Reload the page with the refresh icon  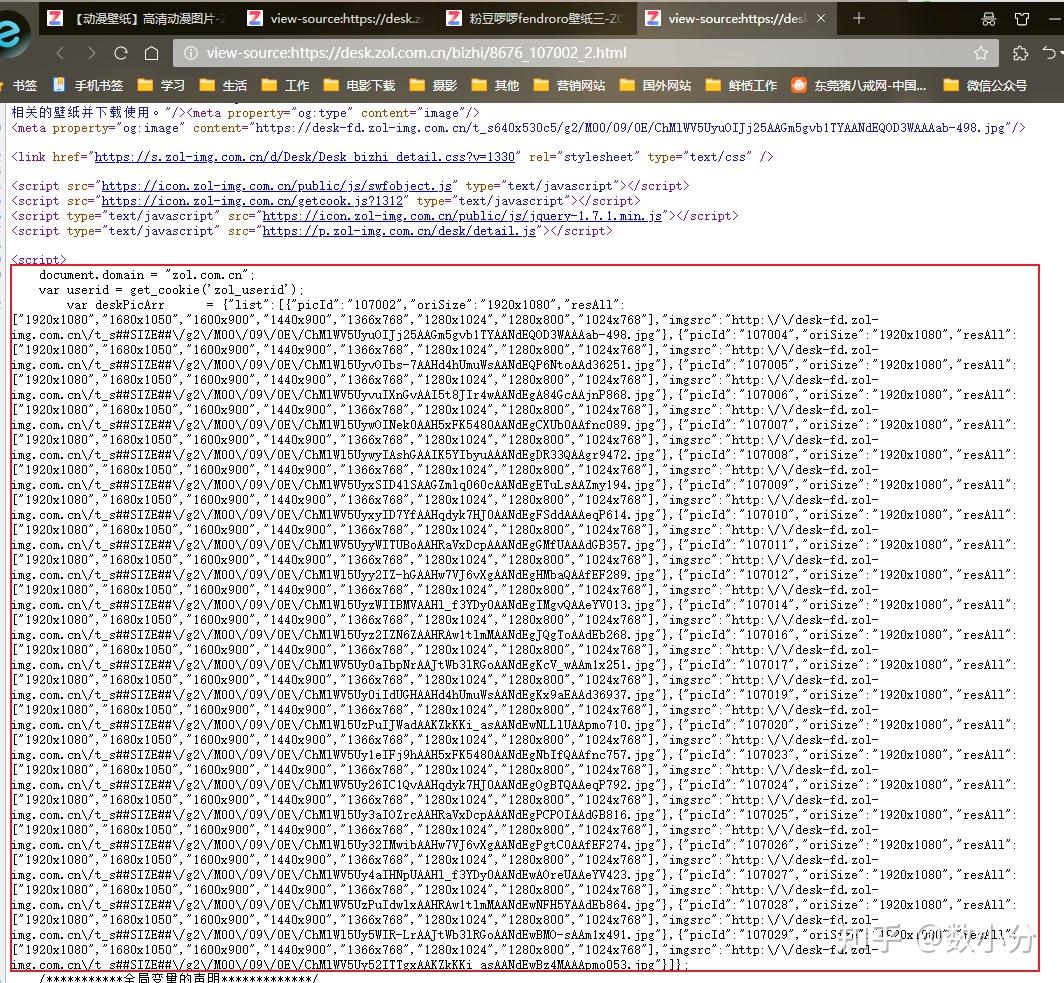click(119, 51)
